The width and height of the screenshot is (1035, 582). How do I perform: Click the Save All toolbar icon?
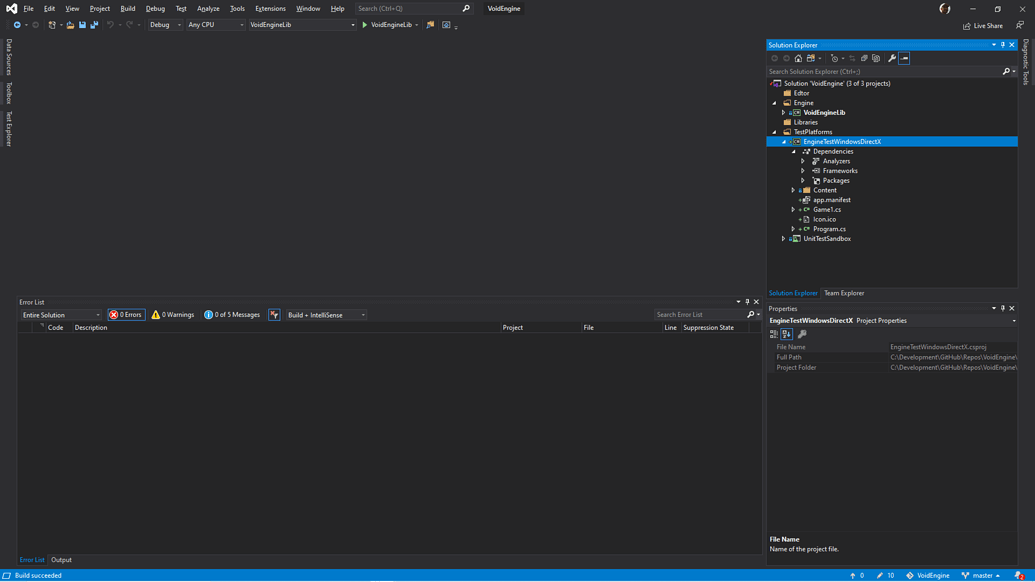(94, 25)
